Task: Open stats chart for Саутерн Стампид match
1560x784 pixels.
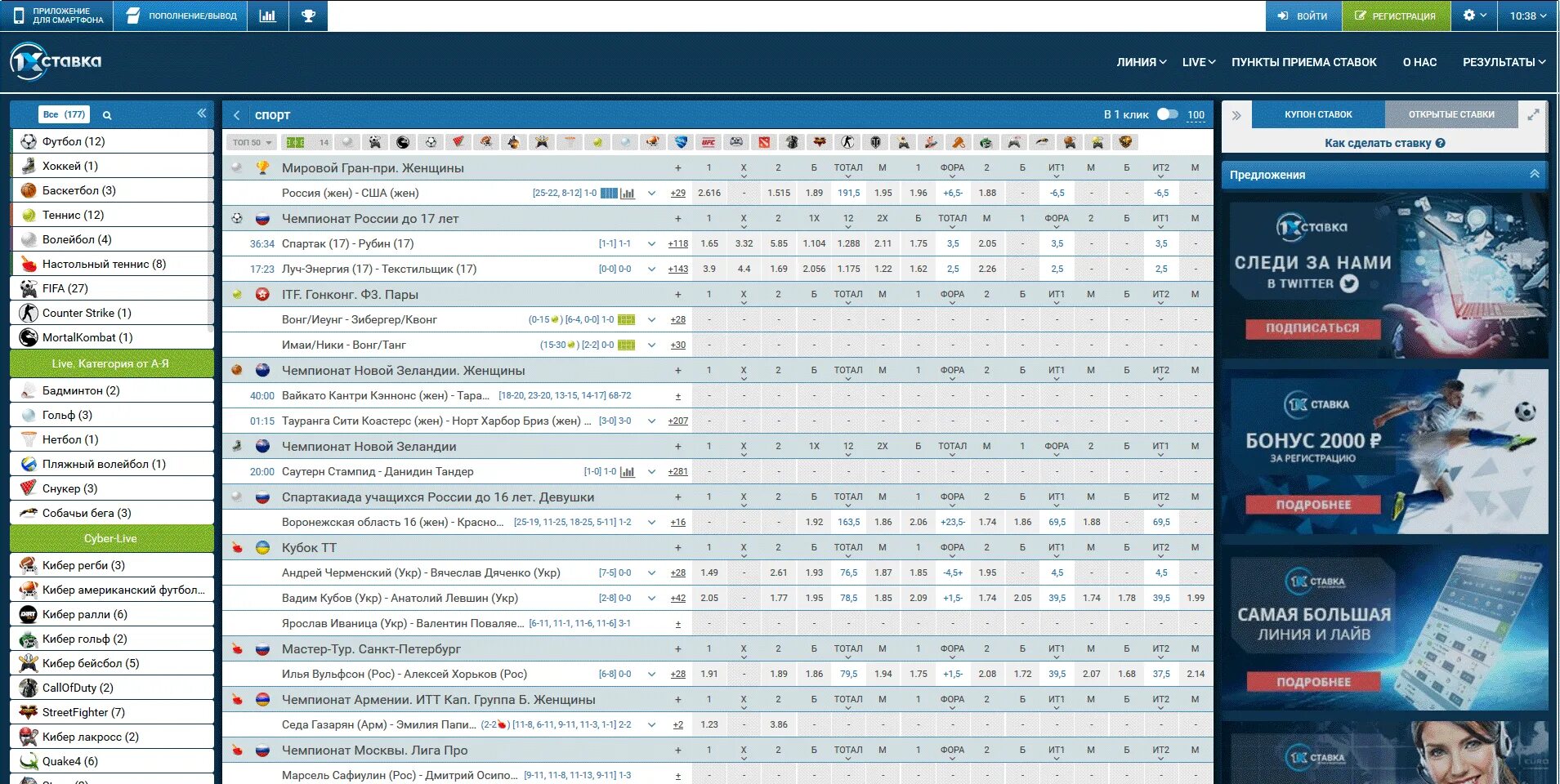Action: pyautogui.click(x=628, y=472)
